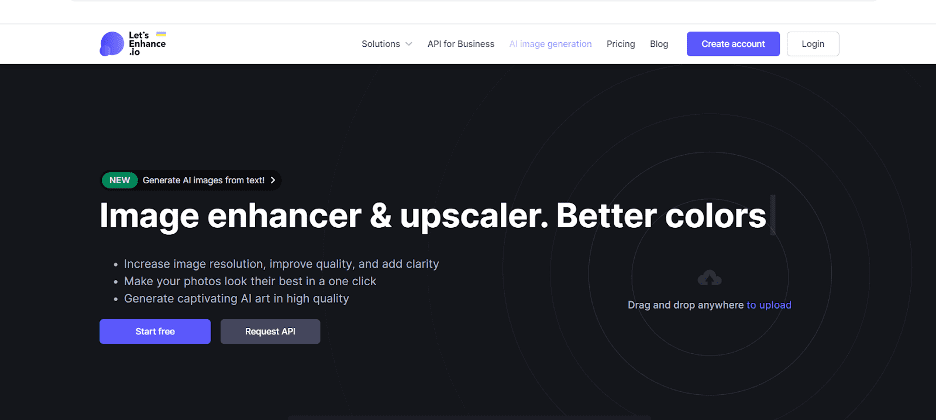Open AI image generation in navigation
This screenshot has width=936, height=420.
point(550,44)
